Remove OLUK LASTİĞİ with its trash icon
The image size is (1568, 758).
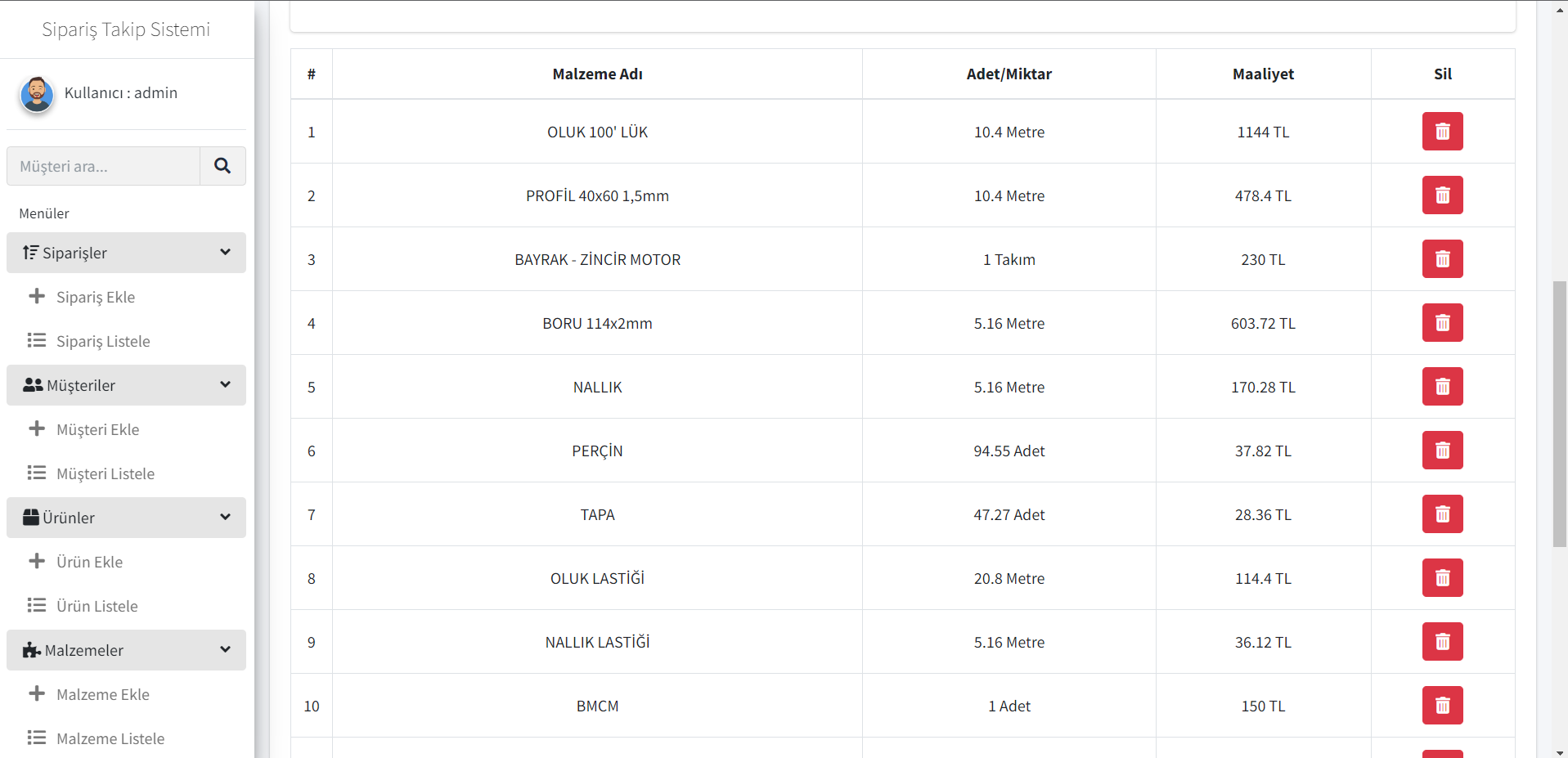pyautogui.click(x=1442, y=578)
